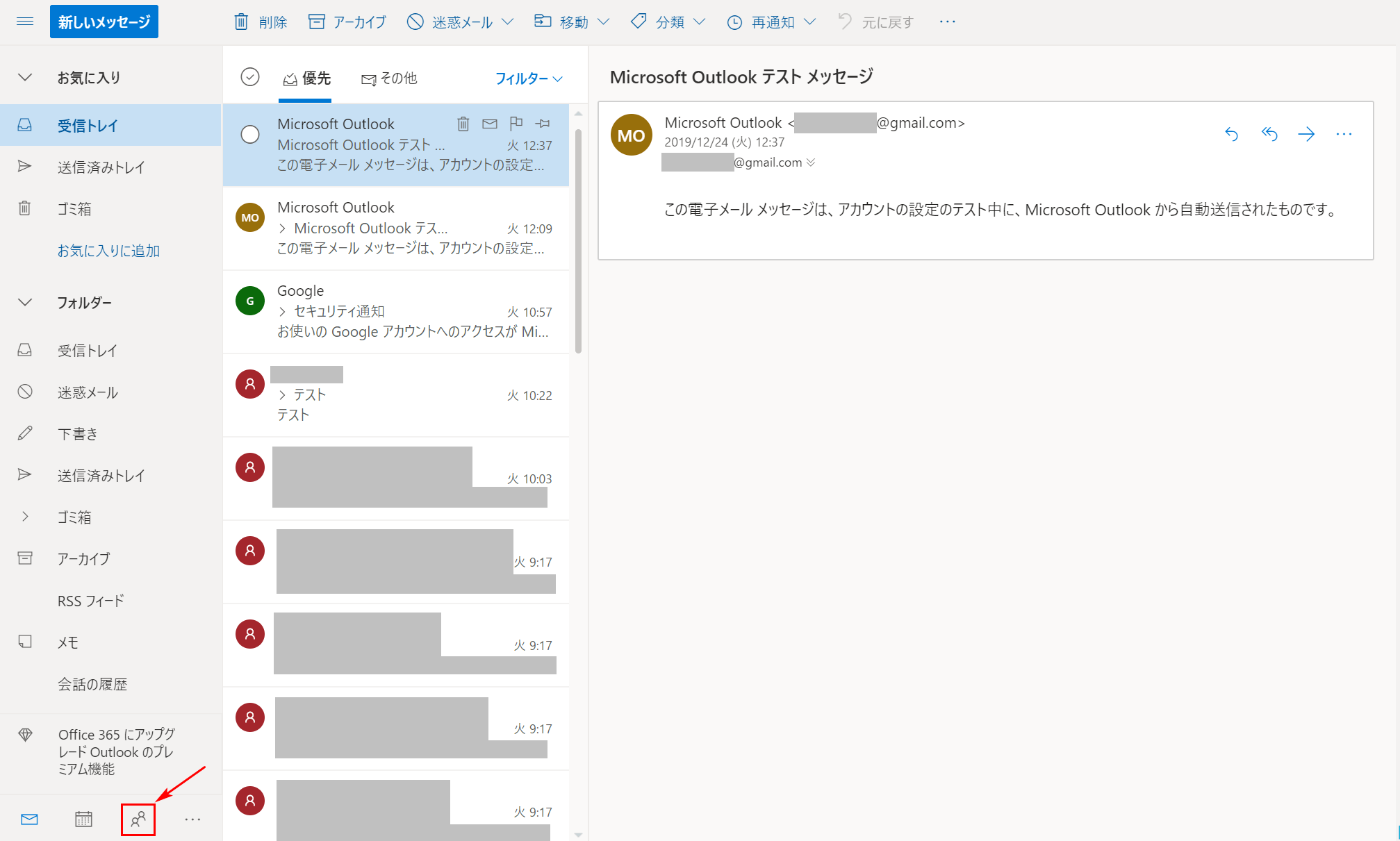
Task: Click the reply all icon
Action: [x=1269, y=134]
